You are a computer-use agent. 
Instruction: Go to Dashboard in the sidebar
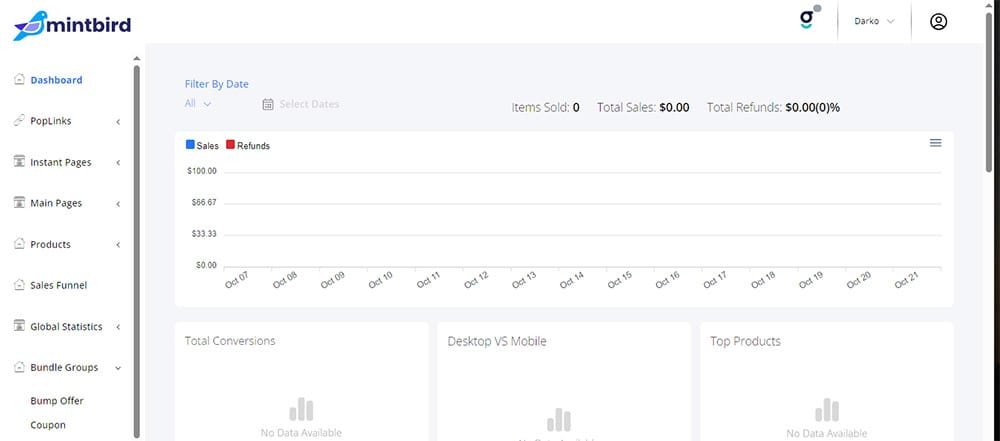[56, 80]
